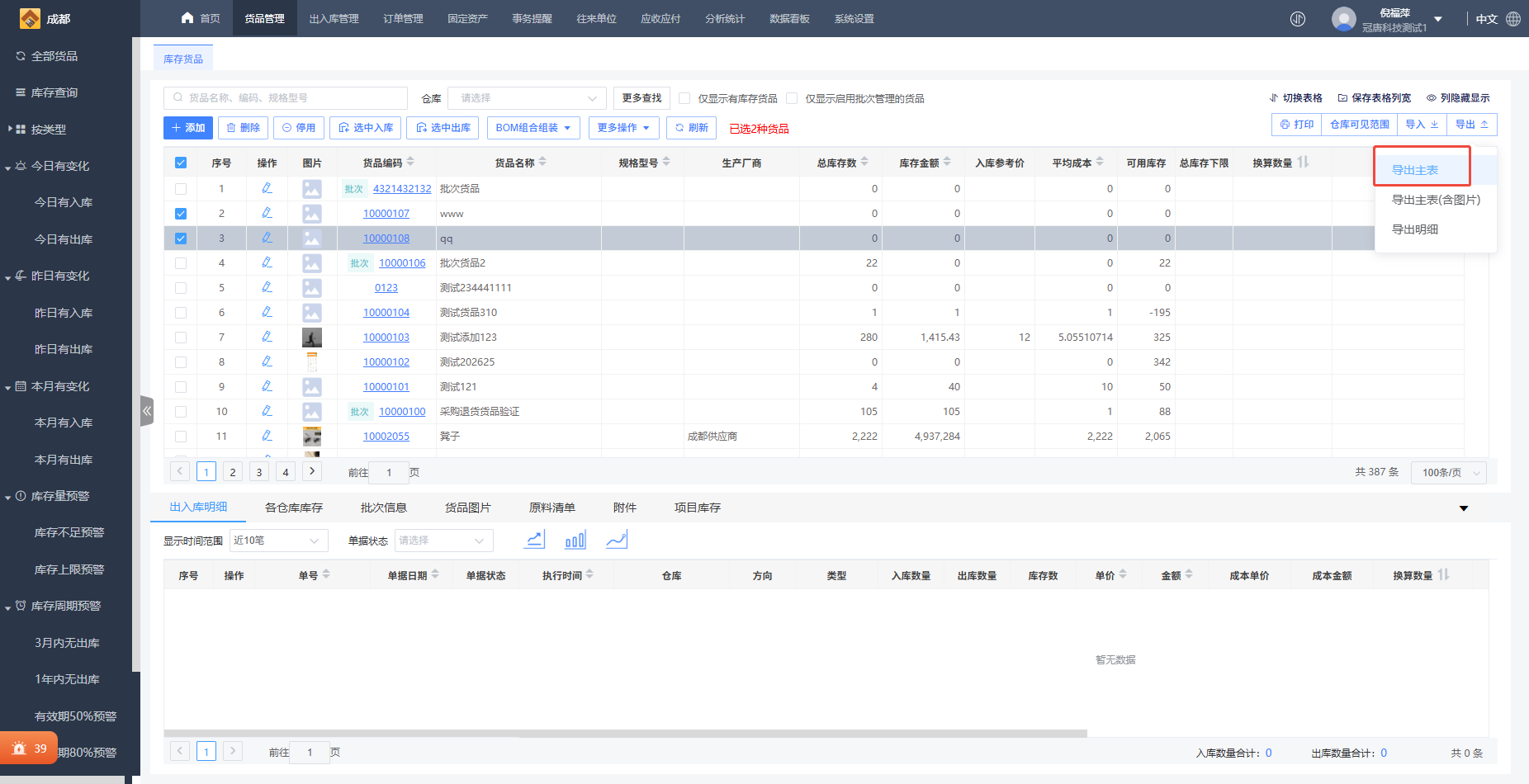The width and height of the screenshot is (1529, 784).
Task: Check the 仅显示有库存货品 checkbox
Action: tap(684, 98)
